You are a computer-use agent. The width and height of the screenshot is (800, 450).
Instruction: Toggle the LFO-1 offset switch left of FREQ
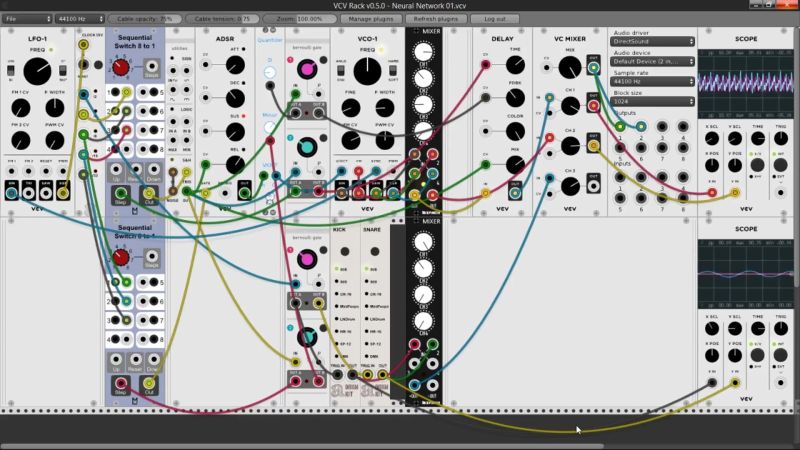coord(11,70)
